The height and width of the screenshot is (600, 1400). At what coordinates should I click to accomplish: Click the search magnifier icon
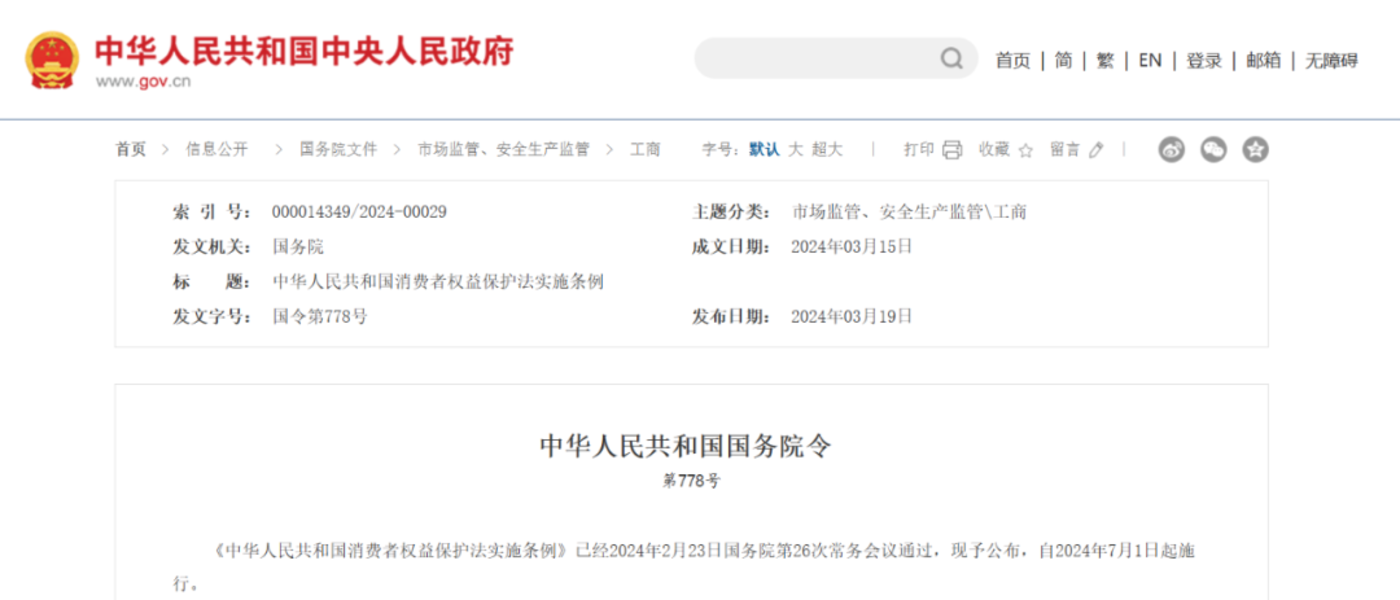tap(951, 59)
